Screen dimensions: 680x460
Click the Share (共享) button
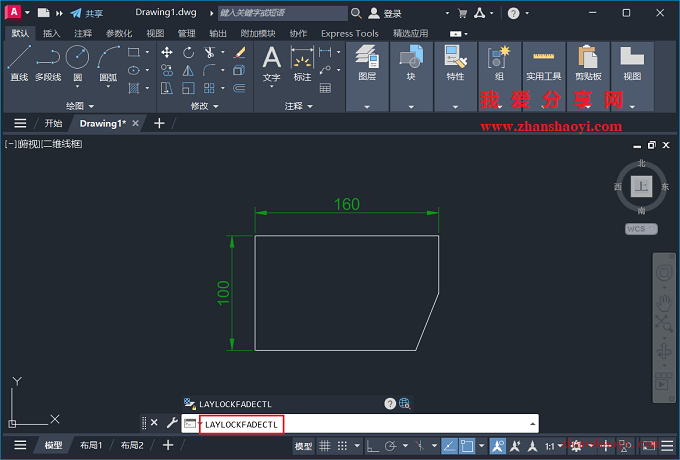[x=87, y=13]
